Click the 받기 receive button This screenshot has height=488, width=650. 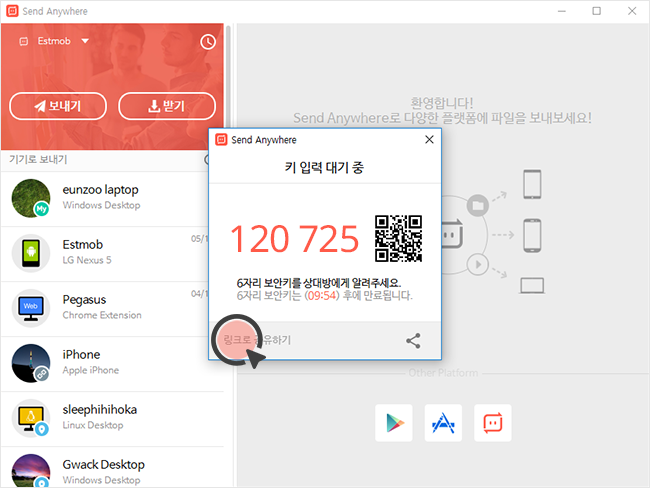[x=167, y=106]
